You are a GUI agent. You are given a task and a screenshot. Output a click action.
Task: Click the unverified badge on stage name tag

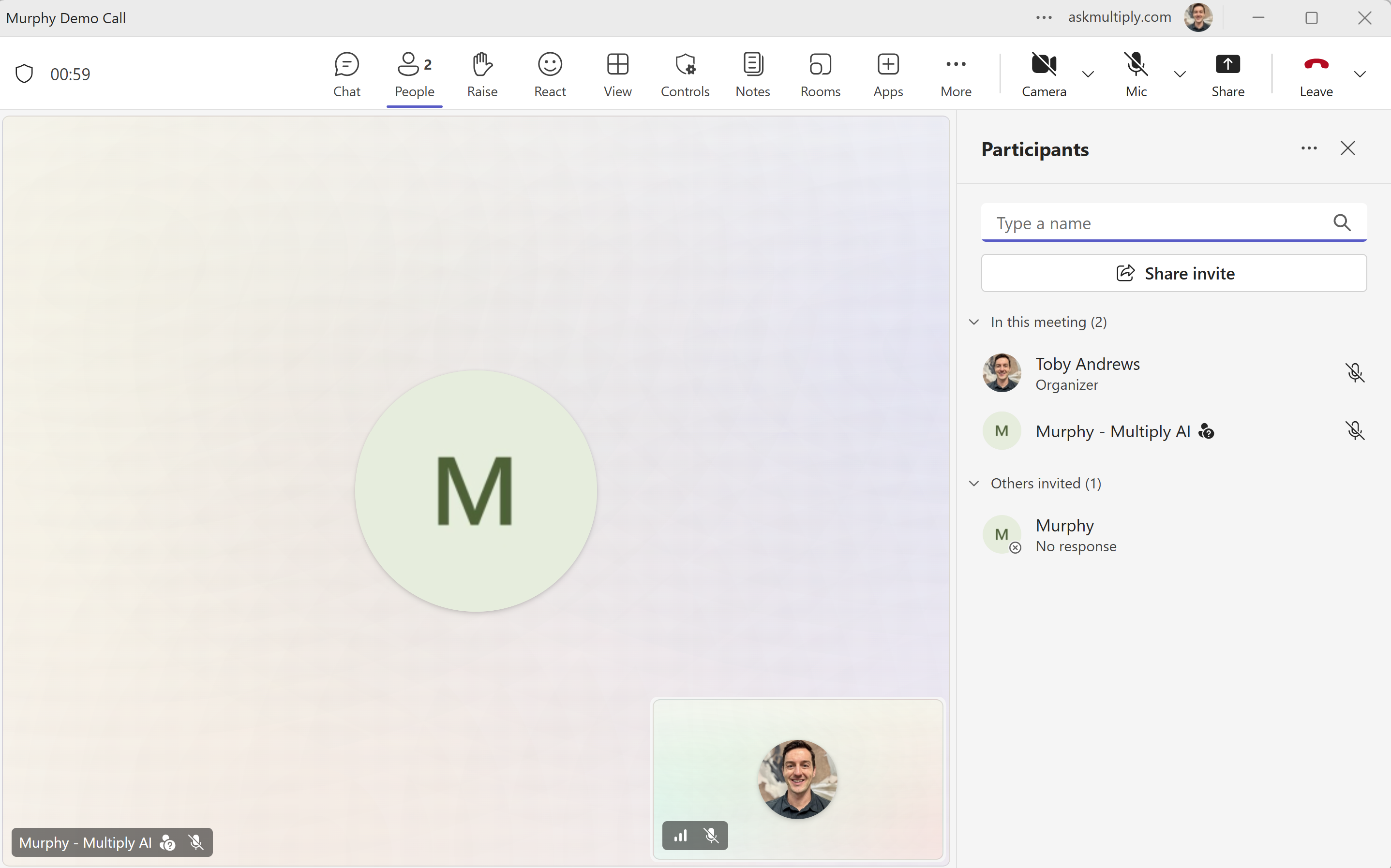pos(167,842)
